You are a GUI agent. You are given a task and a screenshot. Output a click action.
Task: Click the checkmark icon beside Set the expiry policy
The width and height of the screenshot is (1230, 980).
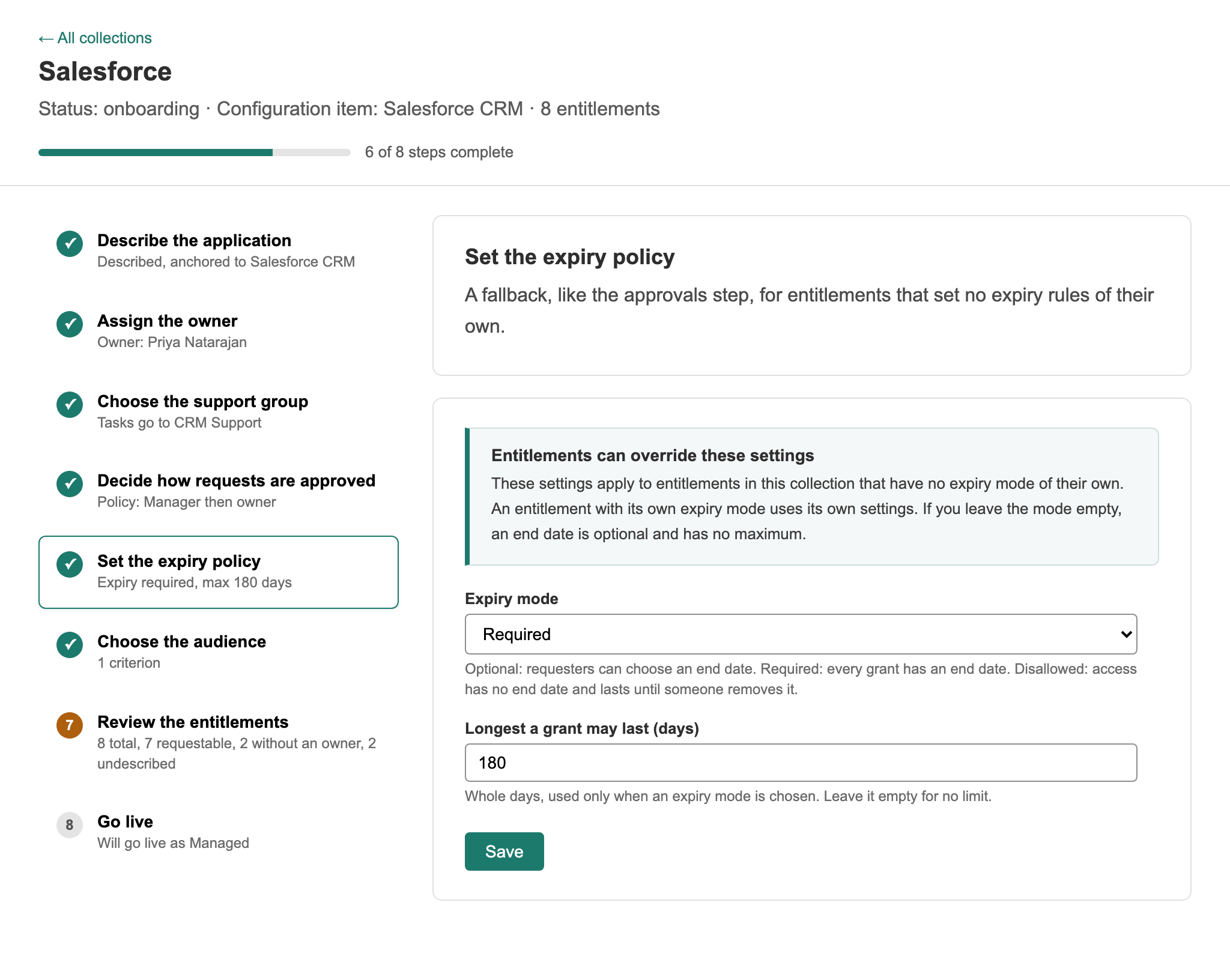(x=70, y=564)
